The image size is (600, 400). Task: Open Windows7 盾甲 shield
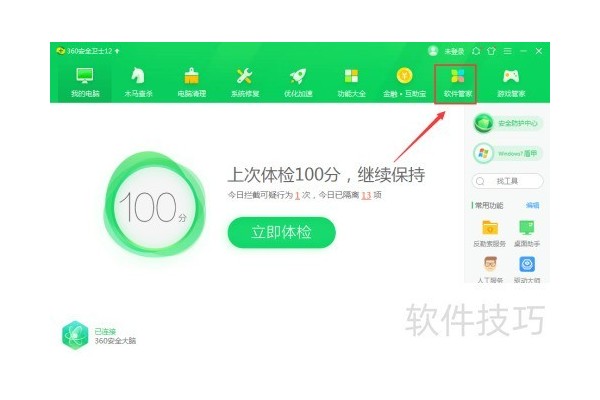(x=508, y=153)
